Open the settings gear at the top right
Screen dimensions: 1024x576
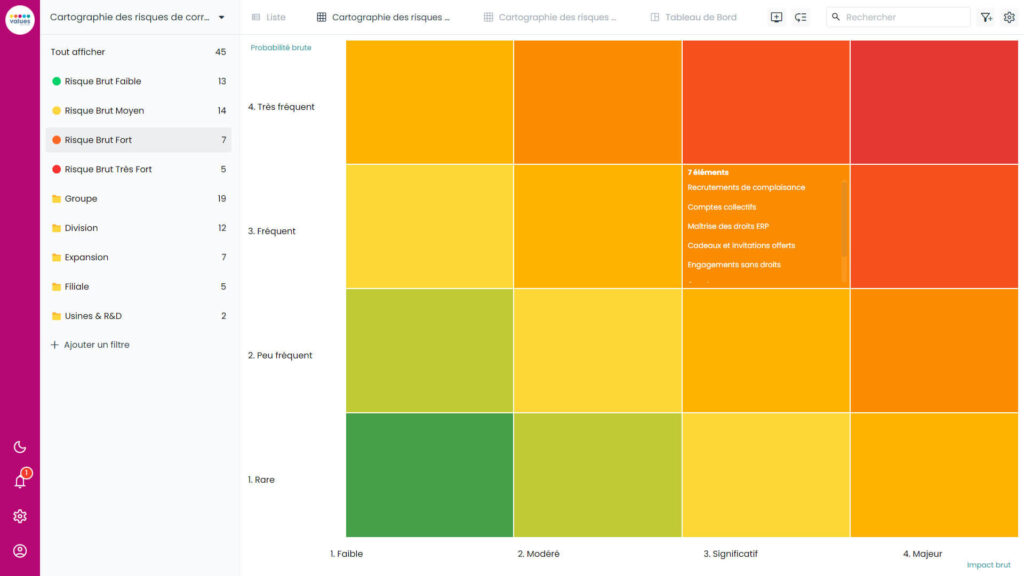point(1010,17)
